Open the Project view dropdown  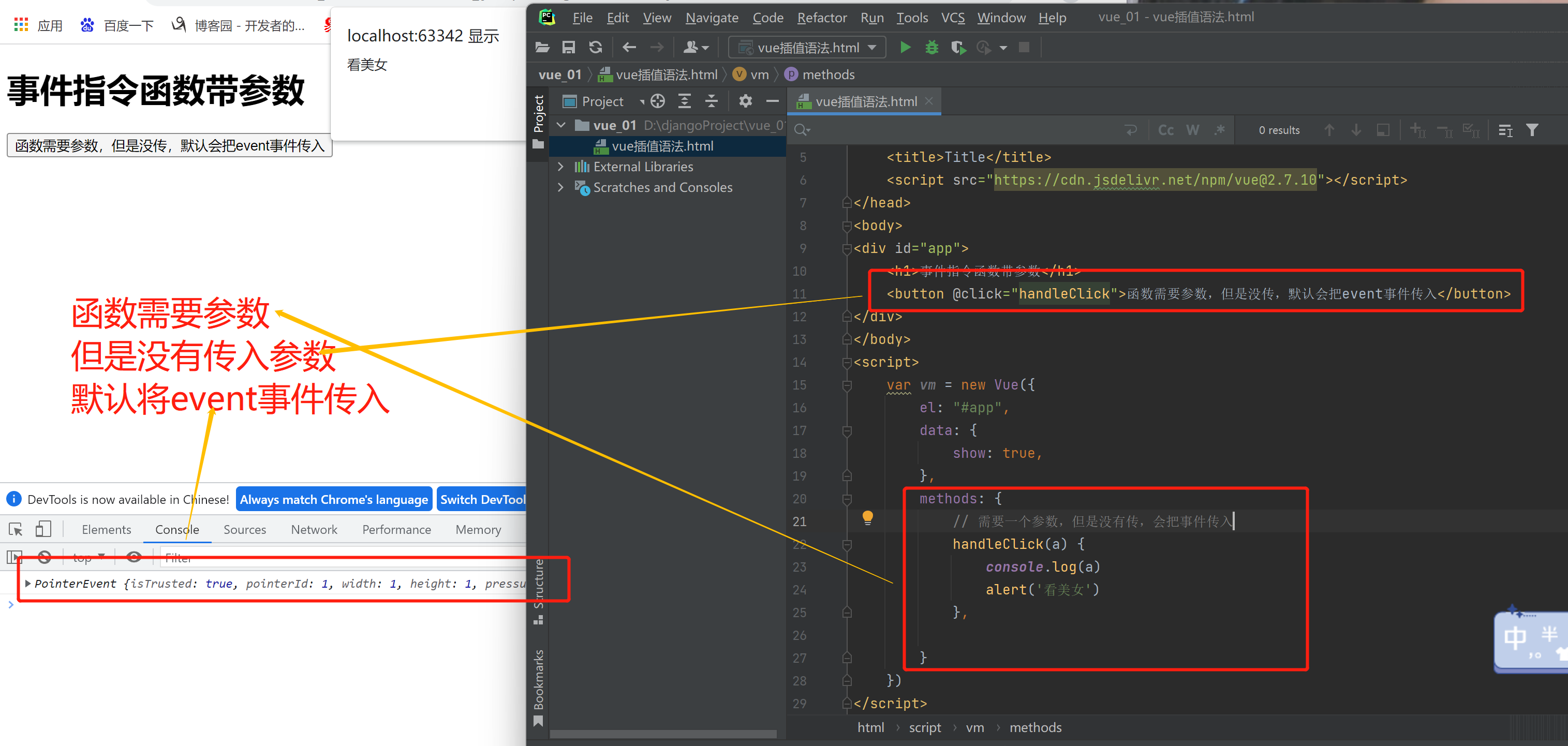pos(603,101)
